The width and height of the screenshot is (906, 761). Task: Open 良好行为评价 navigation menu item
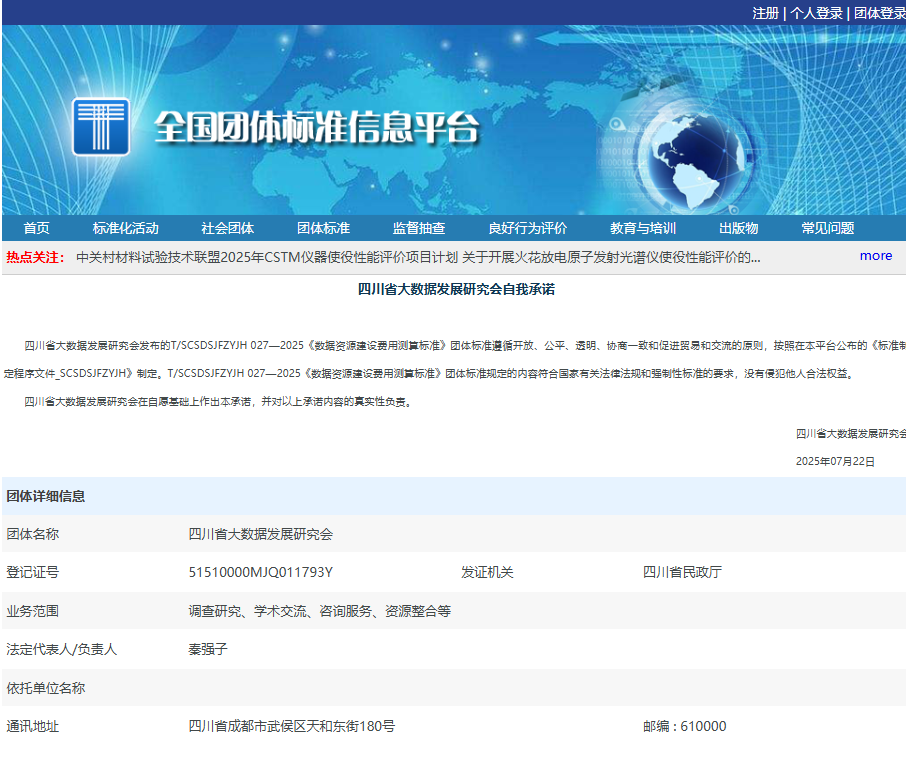(x=528, y=228)
